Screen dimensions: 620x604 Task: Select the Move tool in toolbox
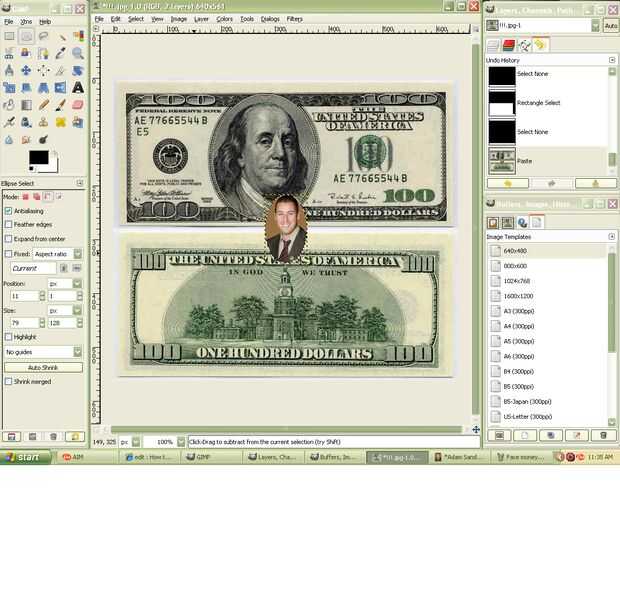(26, 71)
